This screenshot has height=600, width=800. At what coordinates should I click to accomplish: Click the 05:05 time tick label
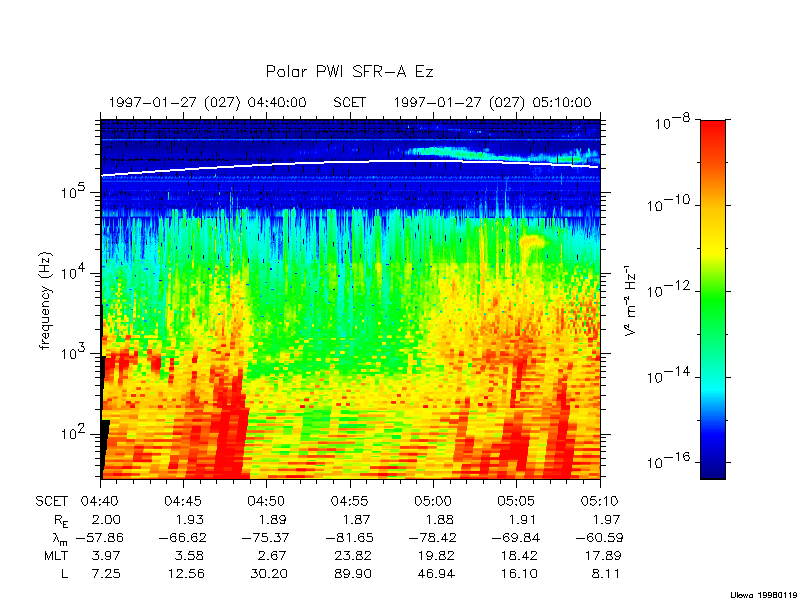click(x=515, y=501)
